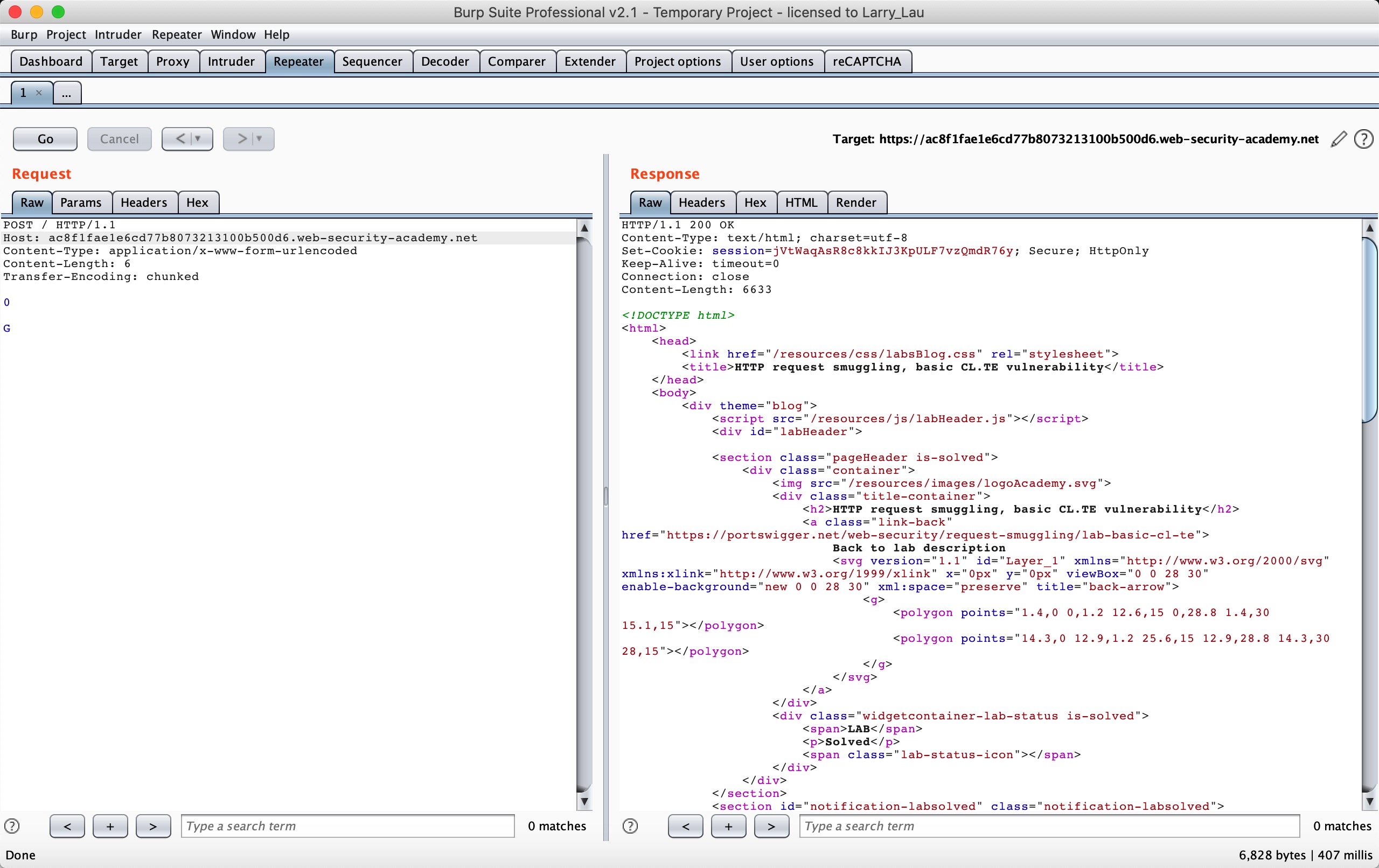1379x868 pixels.
Task: Open the Project menu
Action: (x=66, y=34)
